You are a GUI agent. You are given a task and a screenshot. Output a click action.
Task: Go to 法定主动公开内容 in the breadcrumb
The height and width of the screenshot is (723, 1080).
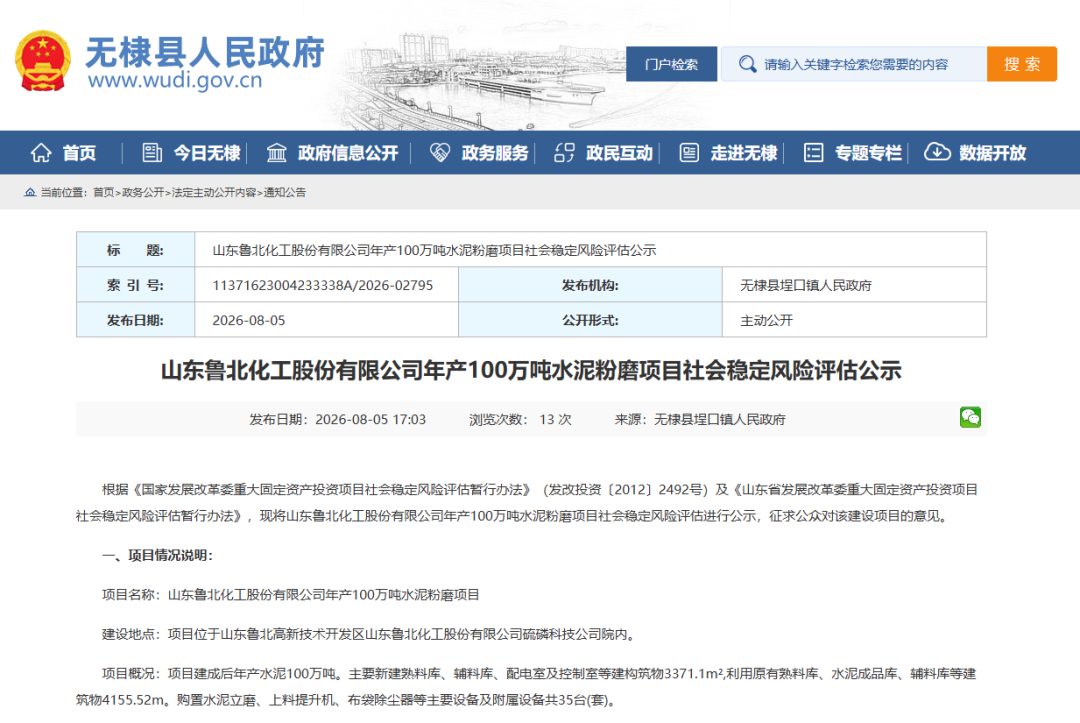pyautogui.click(x=214, y=193)
